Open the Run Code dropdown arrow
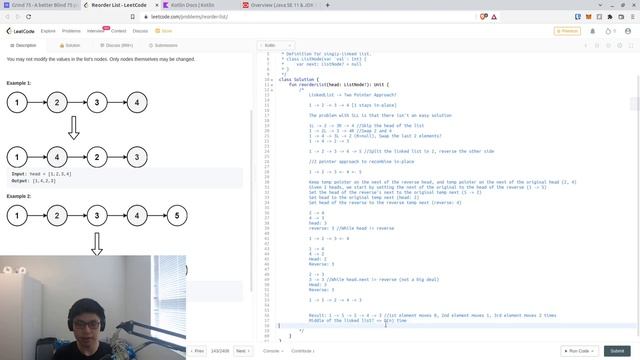The image size is (640, 360). pos(593,351)
